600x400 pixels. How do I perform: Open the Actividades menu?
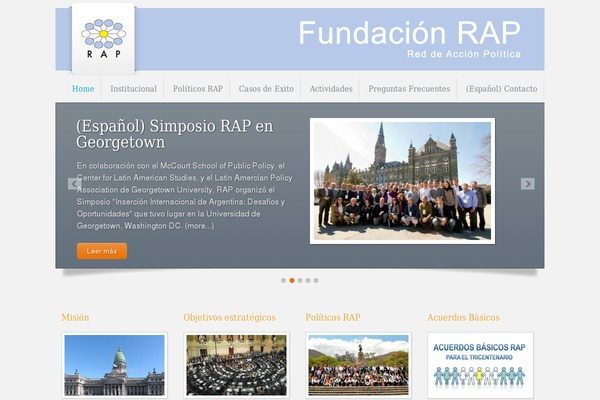click(x=331, y=89)
